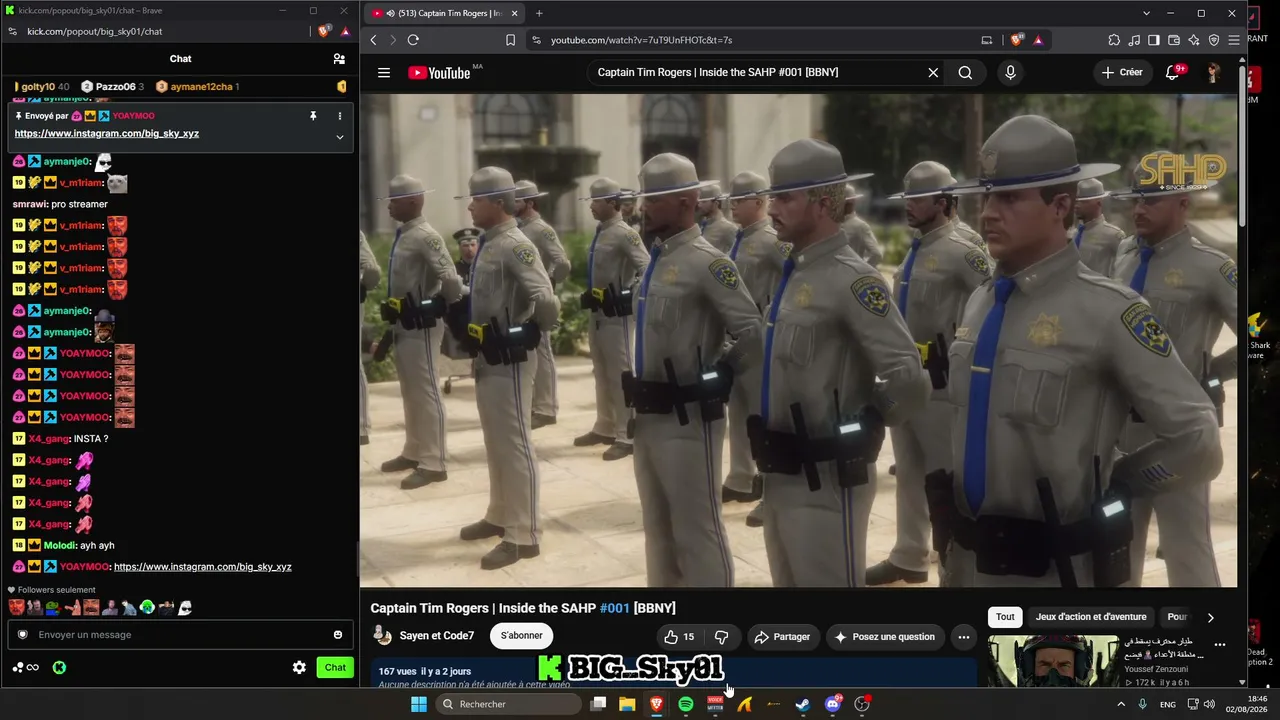Viewport: 1280px width, 720px height.
Task: Show more filter chips with right arrow
Action: (x=1210, y=617)
